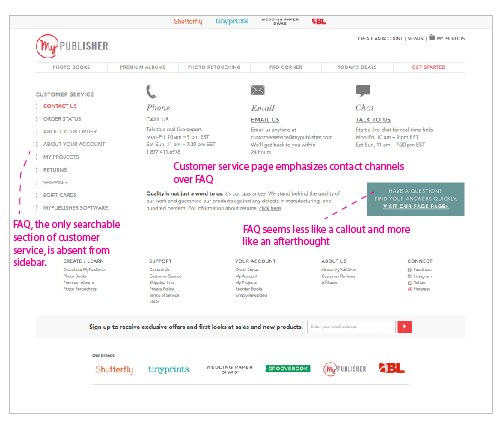
Task: Click the returns 'click here' link
Action: click(270, 208)
